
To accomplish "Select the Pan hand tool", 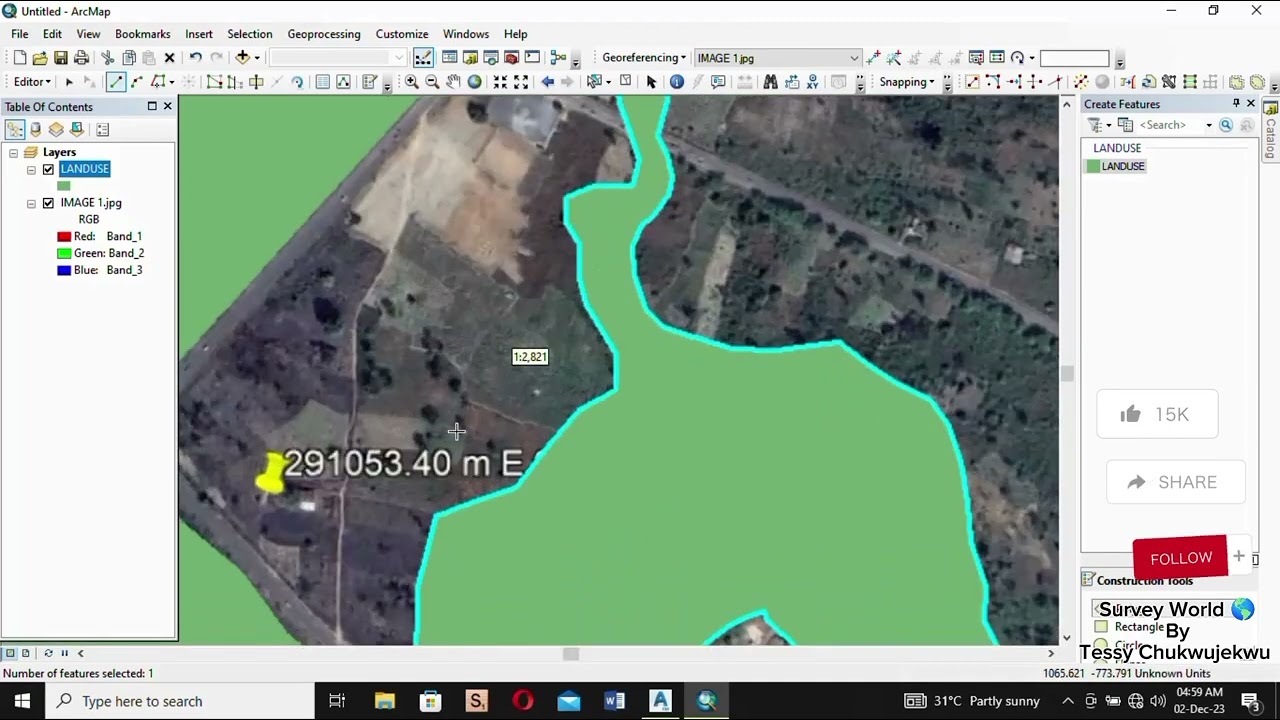I will click(453, 82).
